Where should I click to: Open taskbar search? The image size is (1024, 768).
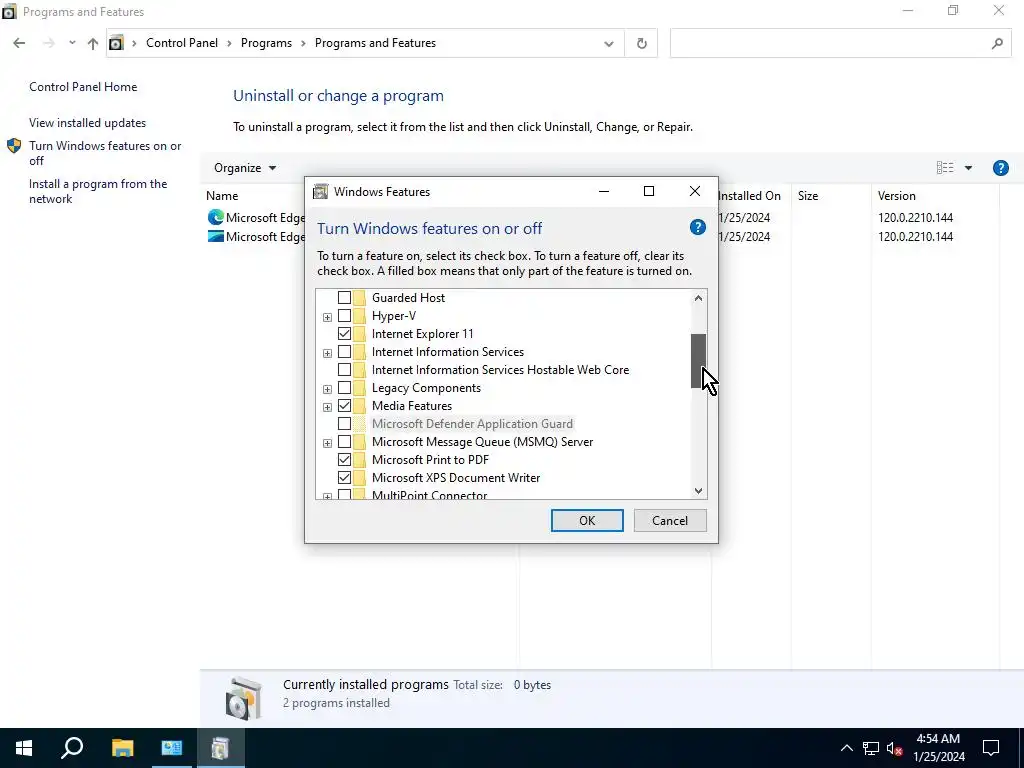[72, 748]
